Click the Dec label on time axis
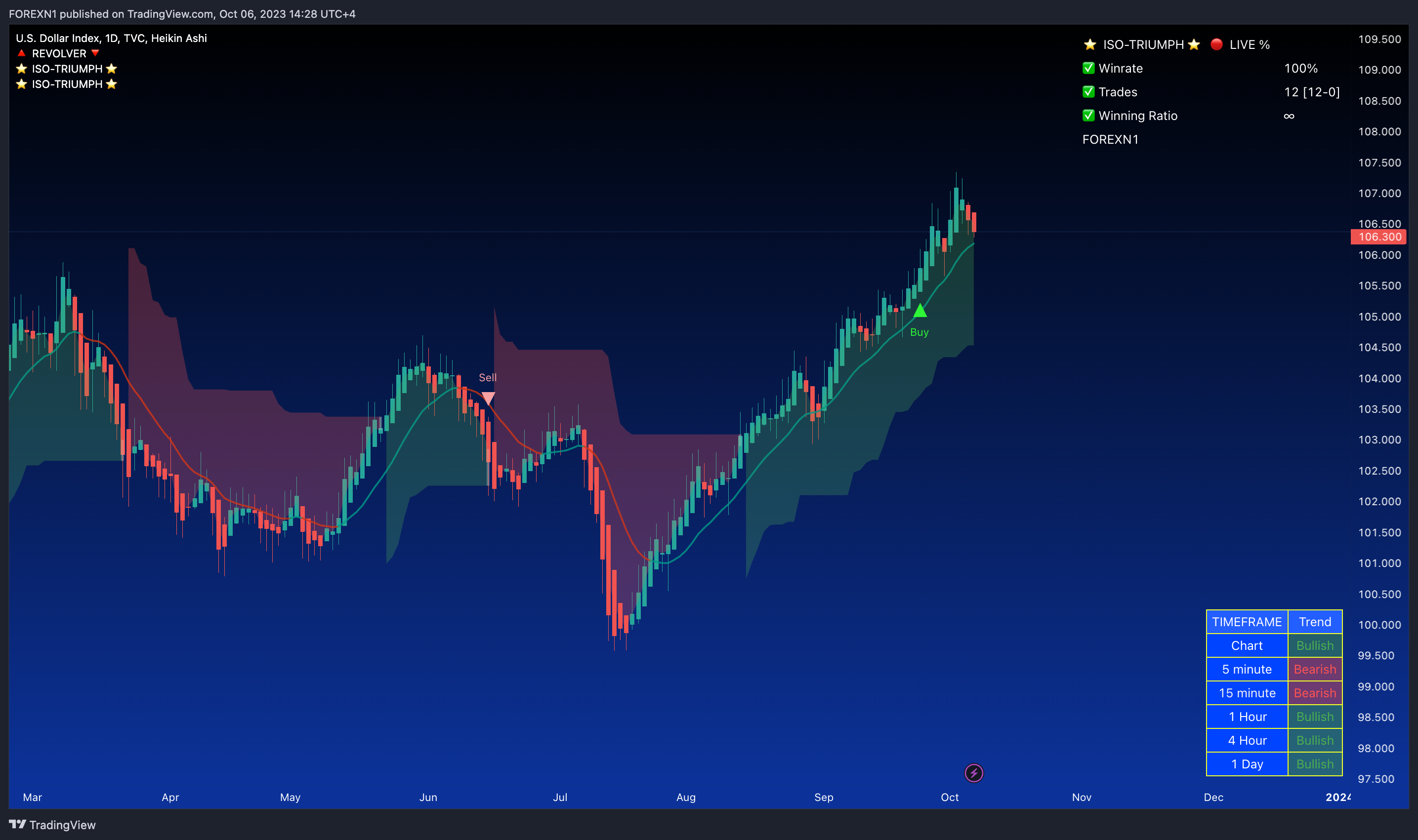 click(x=1213, y=797)
